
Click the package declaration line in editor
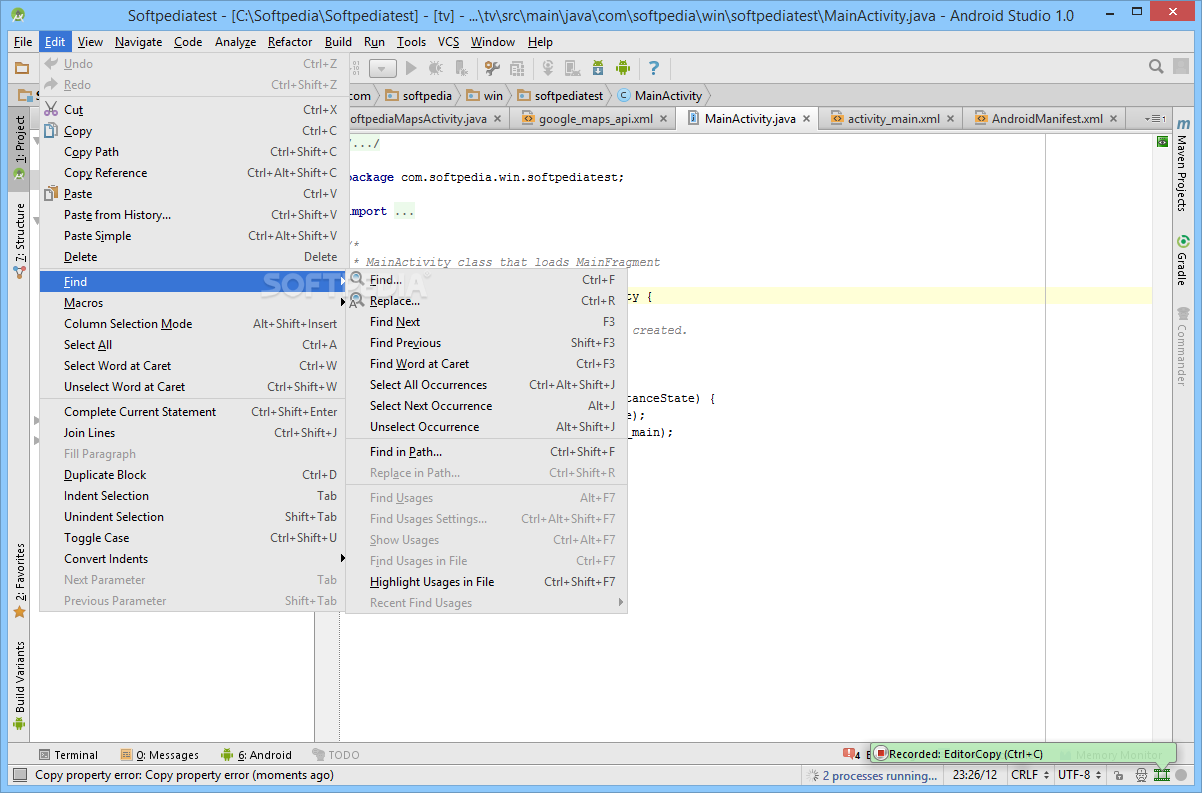pos(485,177)
